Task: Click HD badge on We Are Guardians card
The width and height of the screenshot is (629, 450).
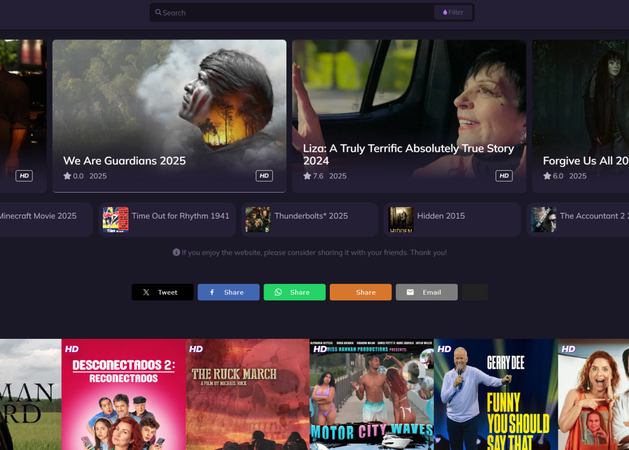Action: 264,176
